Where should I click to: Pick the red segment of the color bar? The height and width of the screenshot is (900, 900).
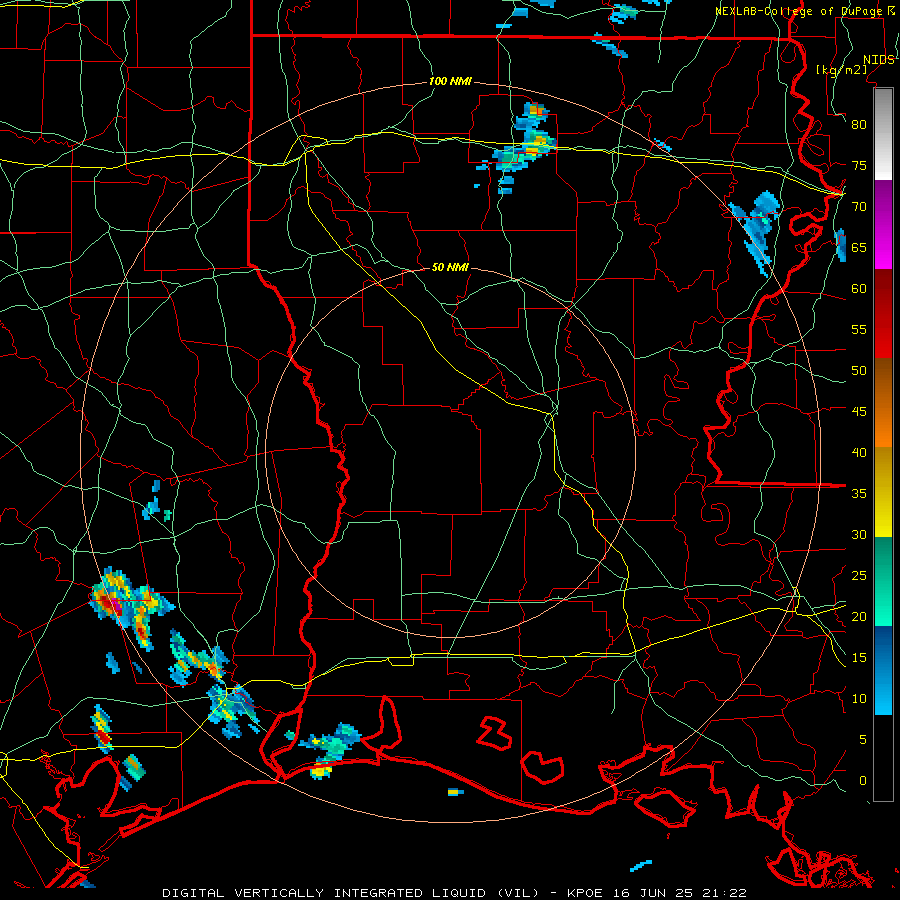click(884, 314)
